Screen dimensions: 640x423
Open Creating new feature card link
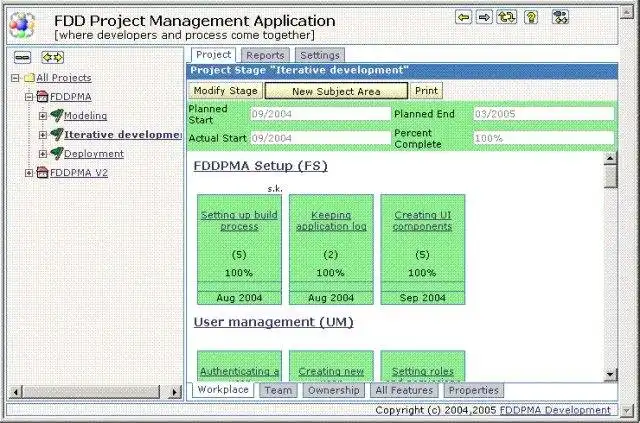point(331,372)
